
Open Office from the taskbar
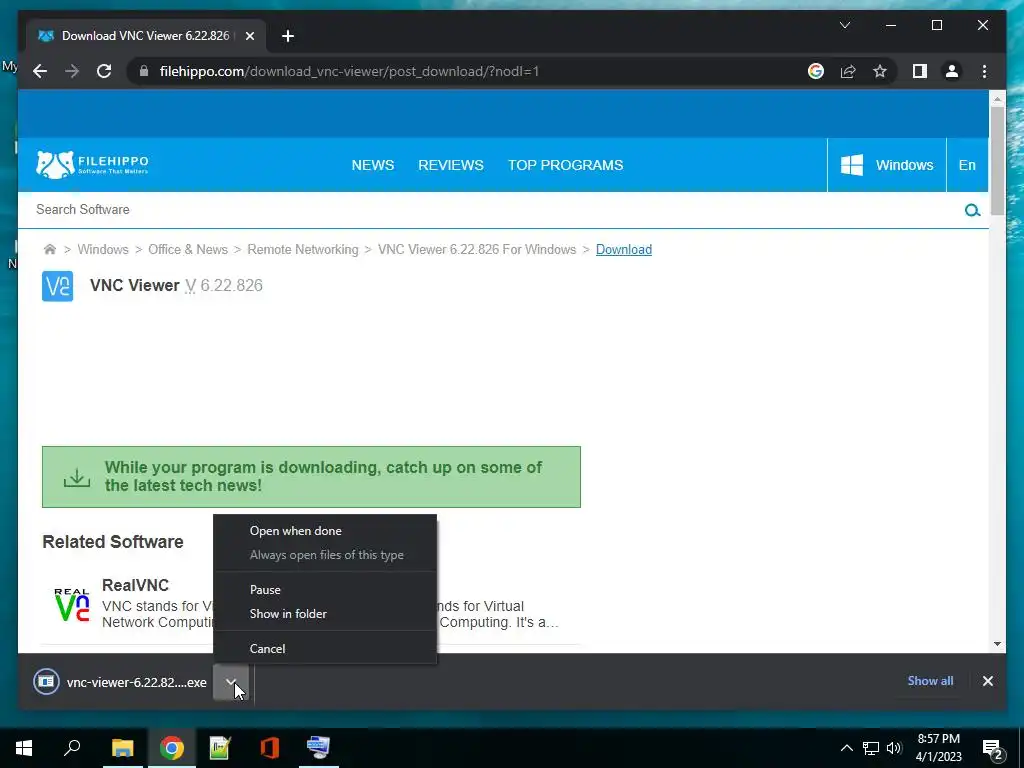tap(269, 748)
